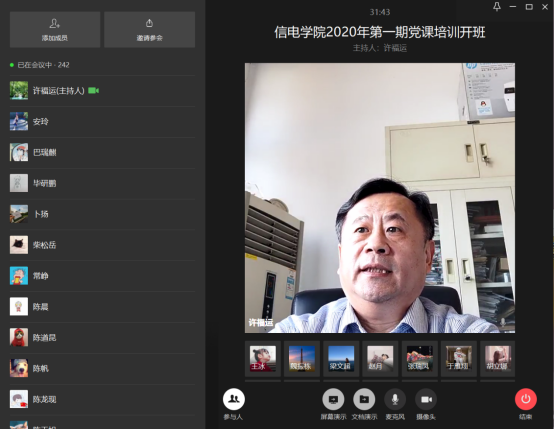Screen dimensions: 554x429
Task: Open 胡立娜's video thumbnail
Action: (x=497, y=359)
